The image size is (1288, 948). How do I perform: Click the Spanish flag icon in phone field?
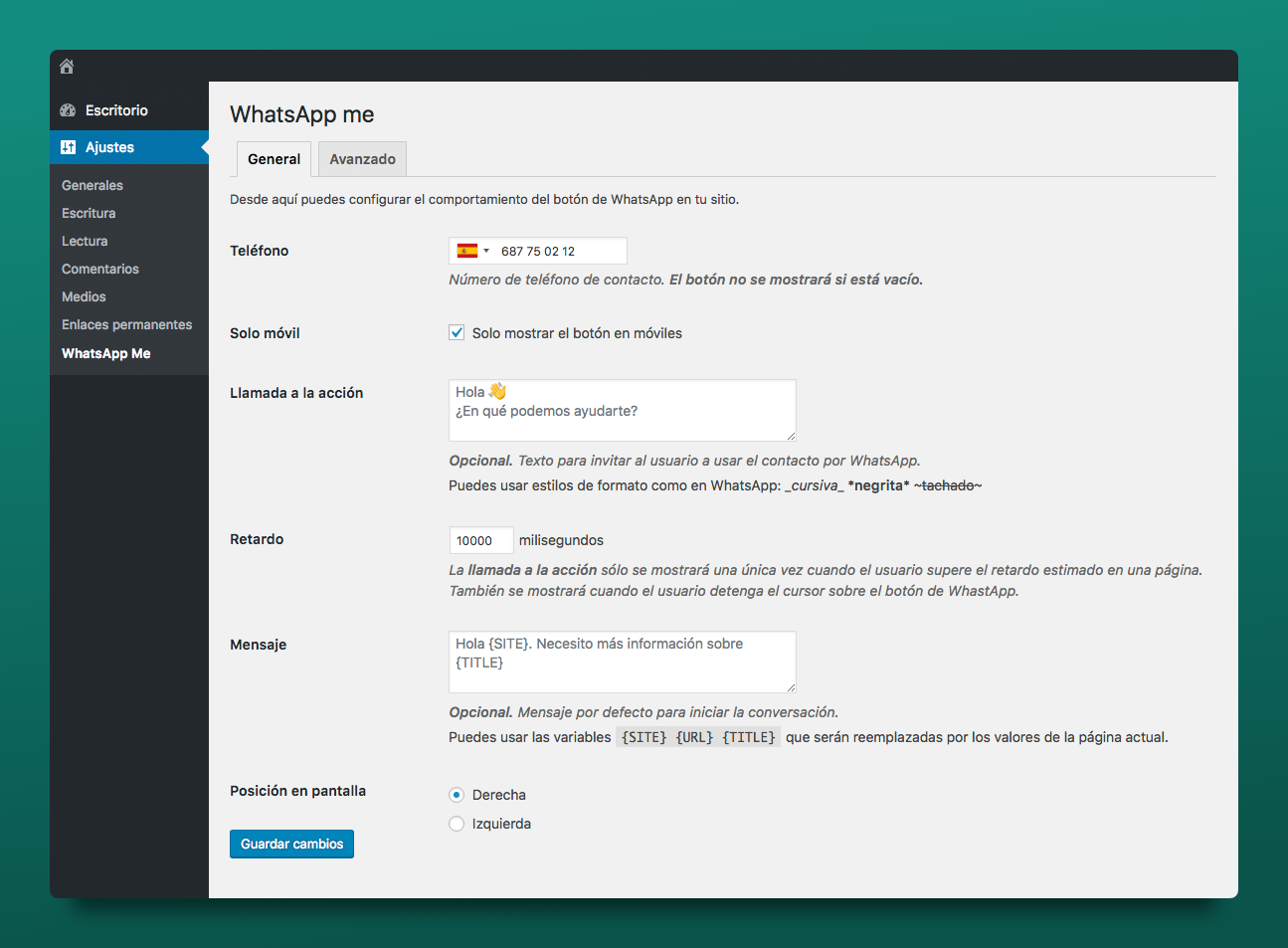pos(466,251)
